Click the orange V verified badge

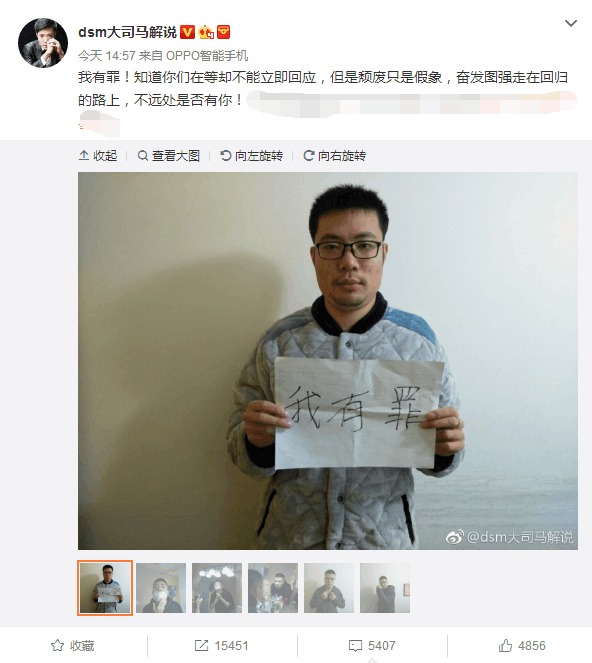(x=187, y=32)
